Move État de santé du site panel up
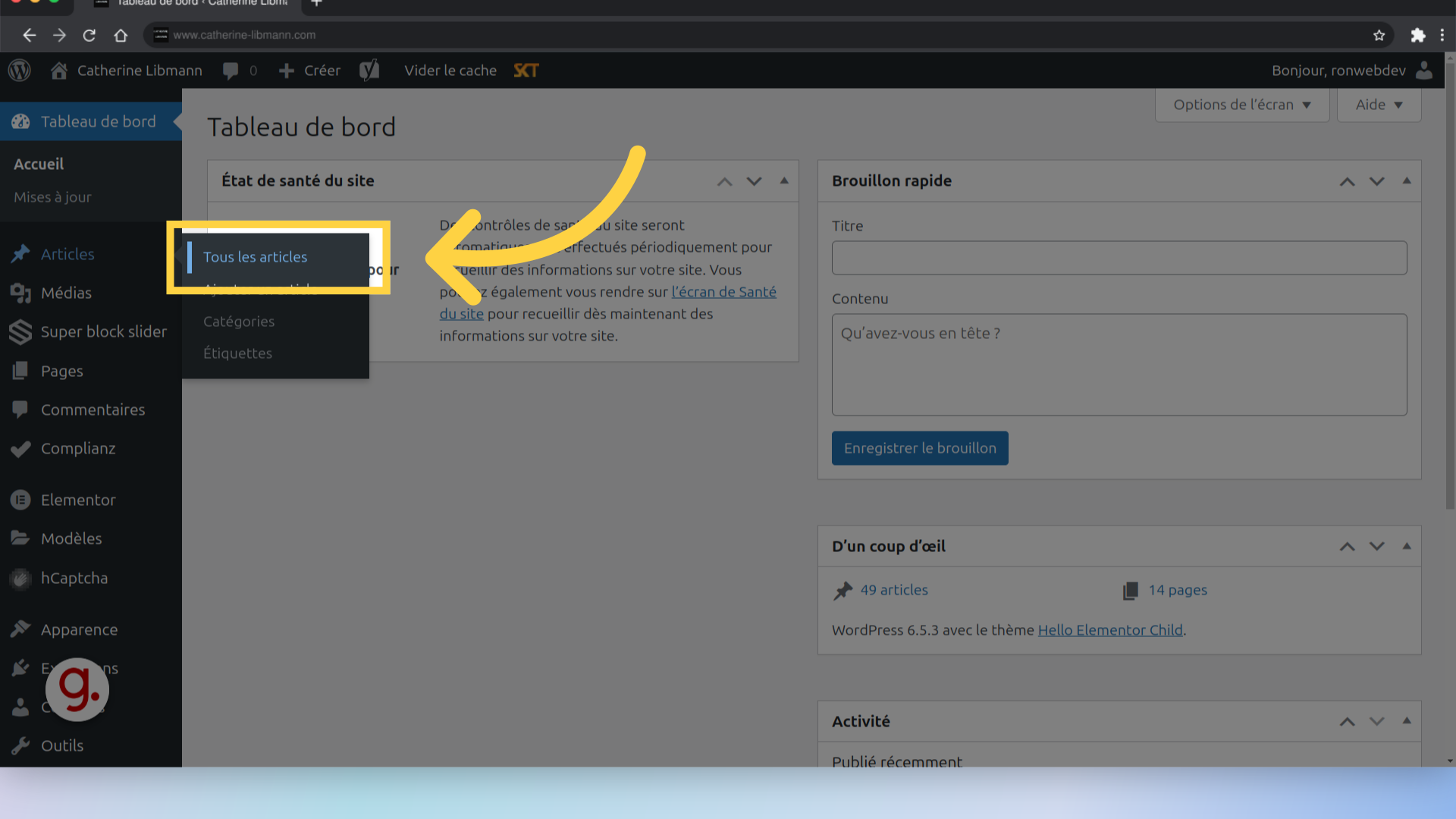1456x819 pixels. (x=724, y=181)
